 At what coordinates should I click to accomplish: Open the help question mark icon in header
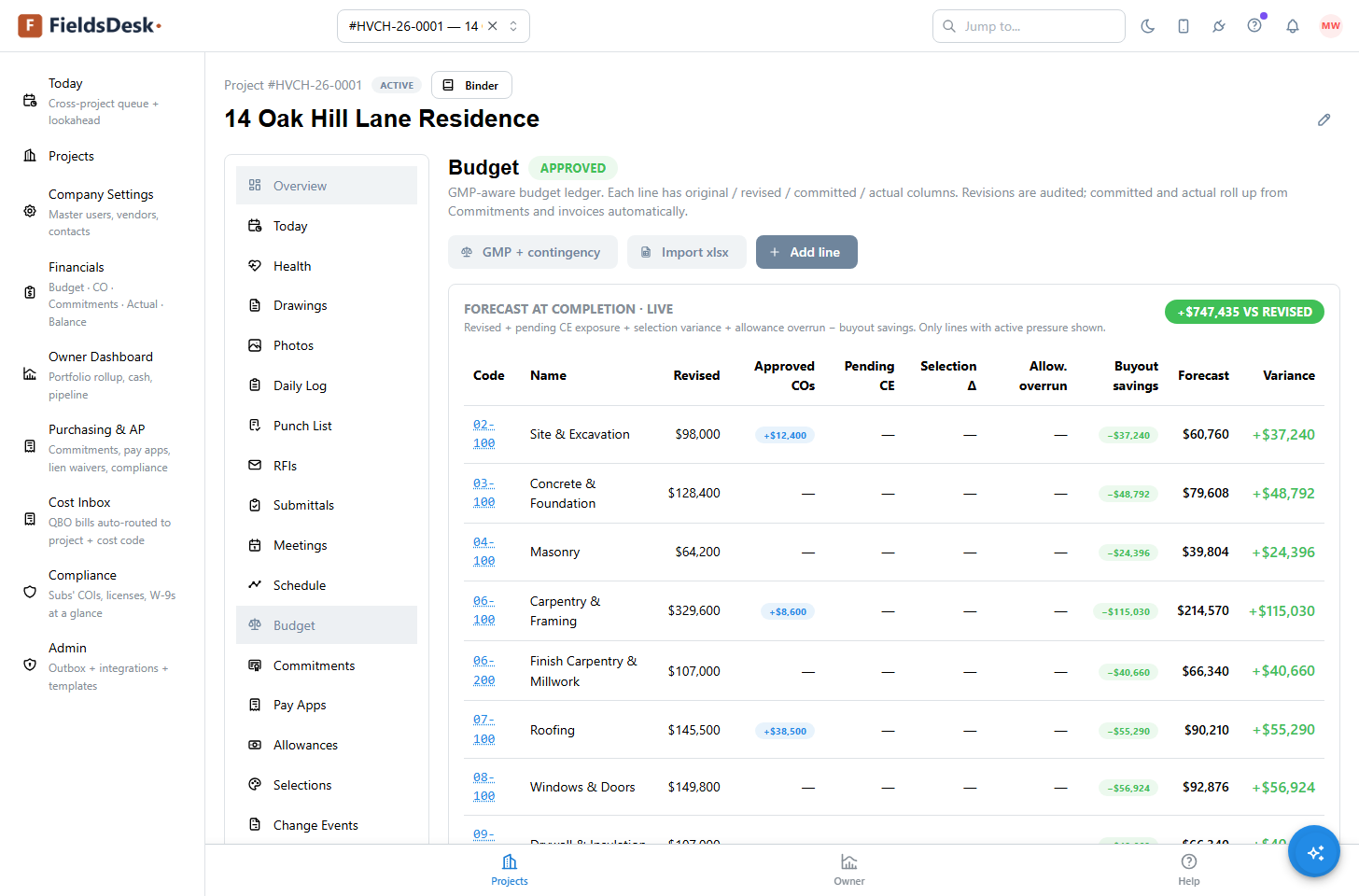(1254, 26)
